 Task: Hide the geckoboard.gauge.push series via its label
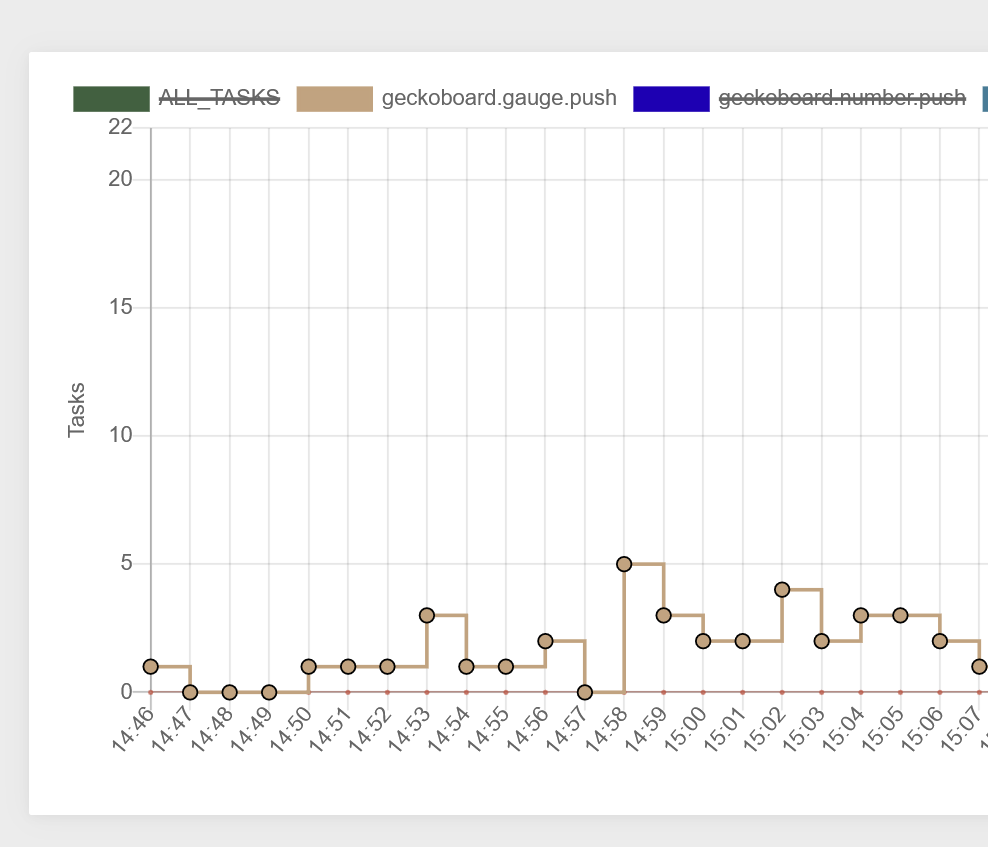coord(499,98)
